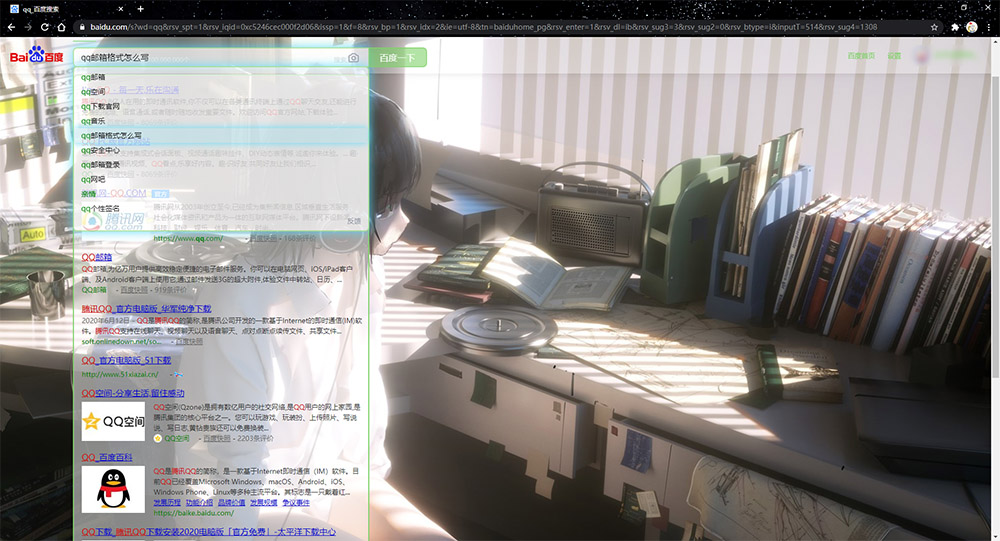Viewport: 1000px width, 541px height.
Task: Bookmark this page with star icon
Action: coord(934,27)
